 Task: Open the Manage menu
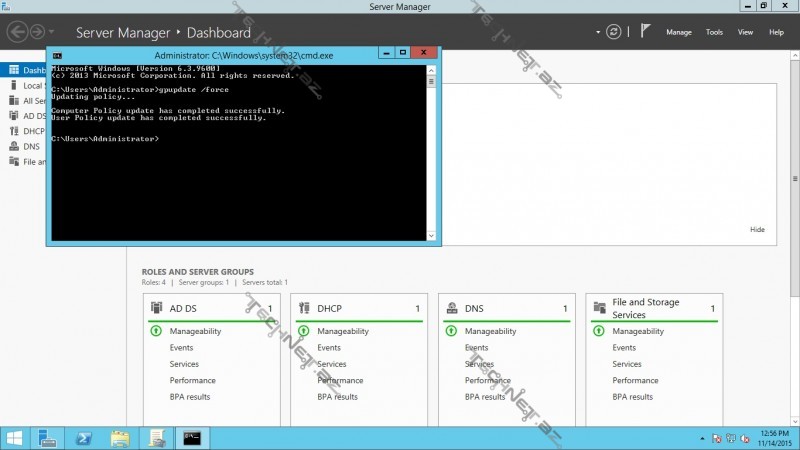[x=679, y=32]
